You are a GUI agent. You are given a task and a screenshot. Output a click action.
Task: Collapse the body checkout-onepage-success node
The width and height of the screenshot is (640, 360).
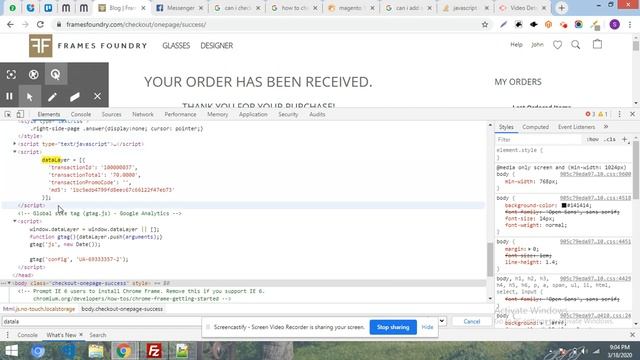[9, 283]
